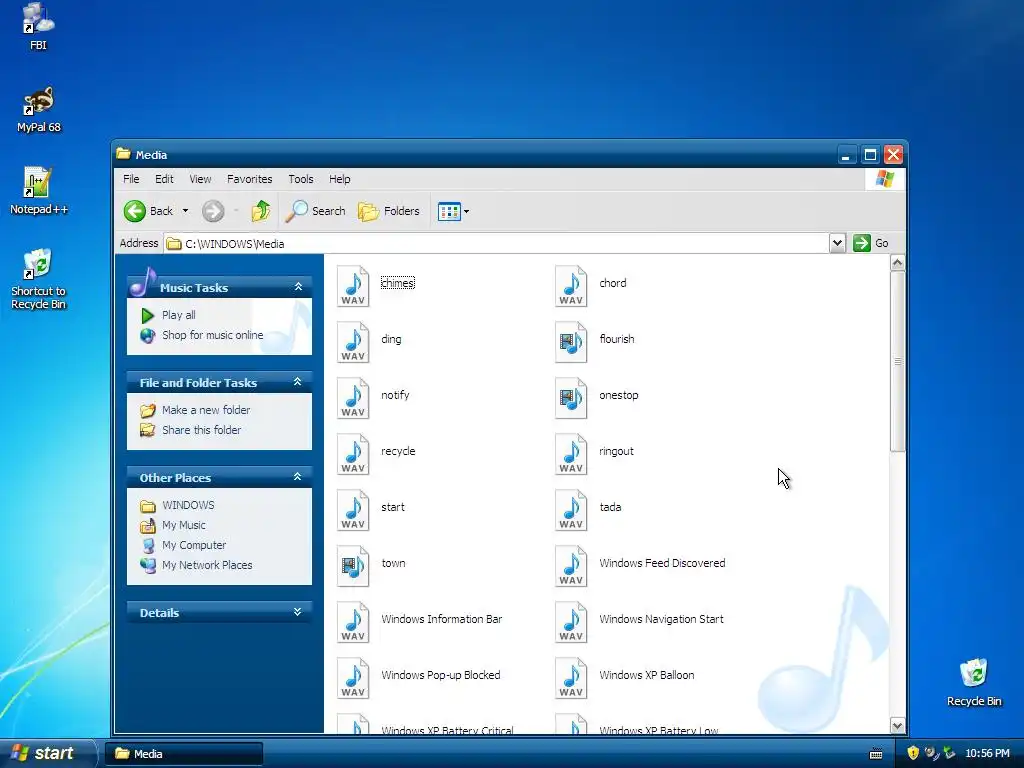
Task: Select the recycle WAV file icon
Action: click(353, 454)
